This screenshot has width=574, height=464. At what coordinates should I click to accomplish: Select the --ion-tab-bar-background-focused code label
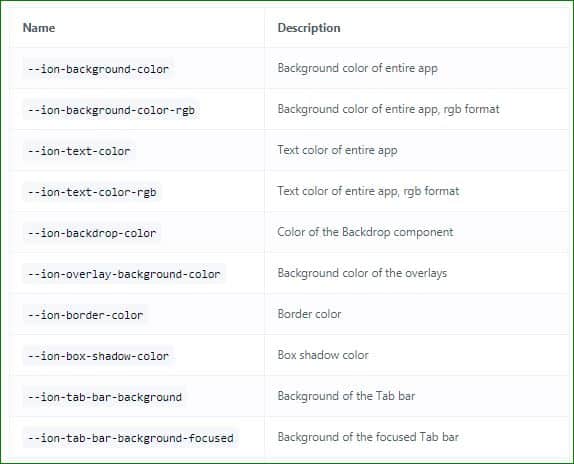pos(131,438)
